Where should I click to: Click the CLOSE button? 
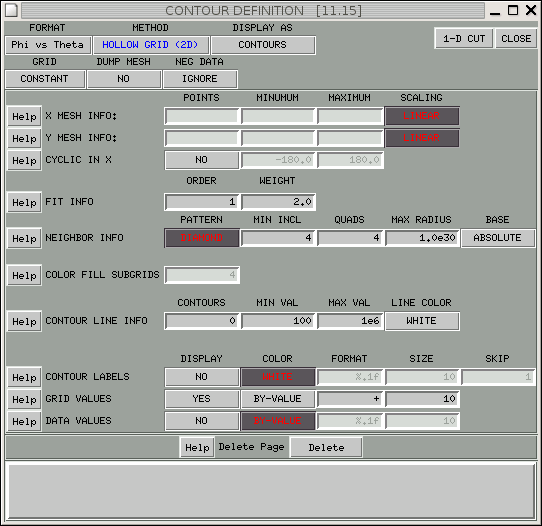(516, 38)
